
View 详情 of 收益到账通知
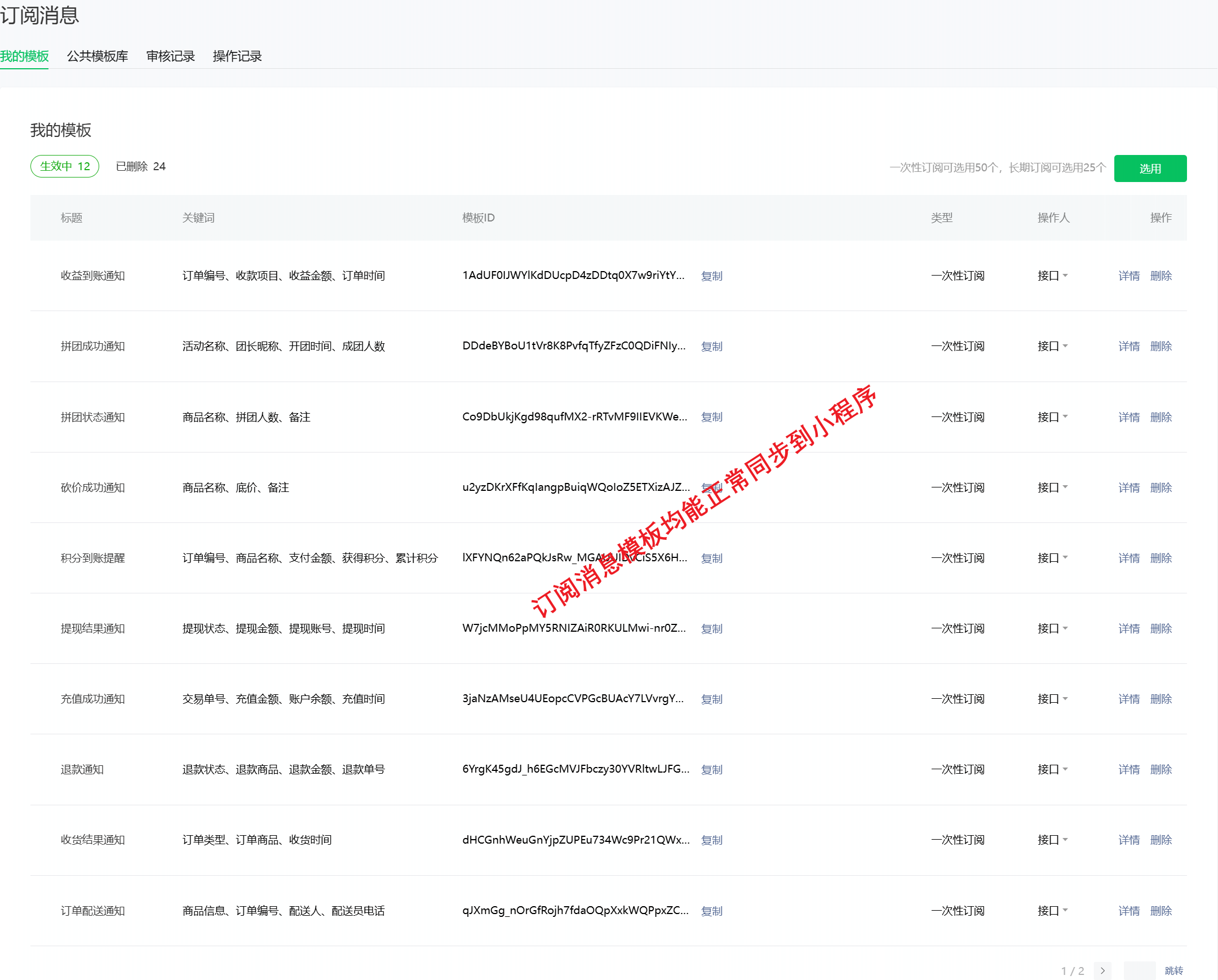pyautogui.click(x=1129, y=276)
